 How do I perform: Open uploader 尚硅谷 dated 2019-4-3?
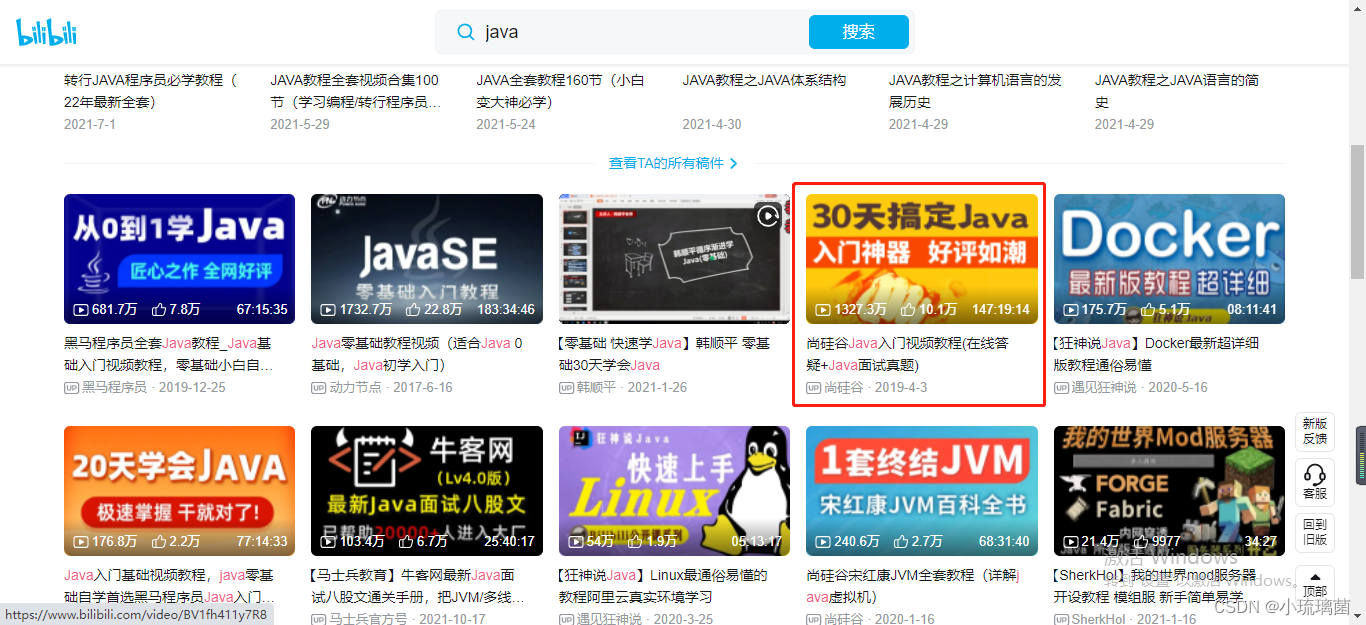click(x=843, y=388)
